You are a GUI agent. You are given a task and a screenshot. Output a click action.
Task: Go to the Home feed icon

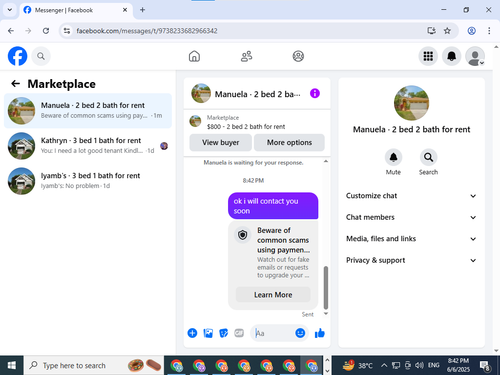coord(194,56)
